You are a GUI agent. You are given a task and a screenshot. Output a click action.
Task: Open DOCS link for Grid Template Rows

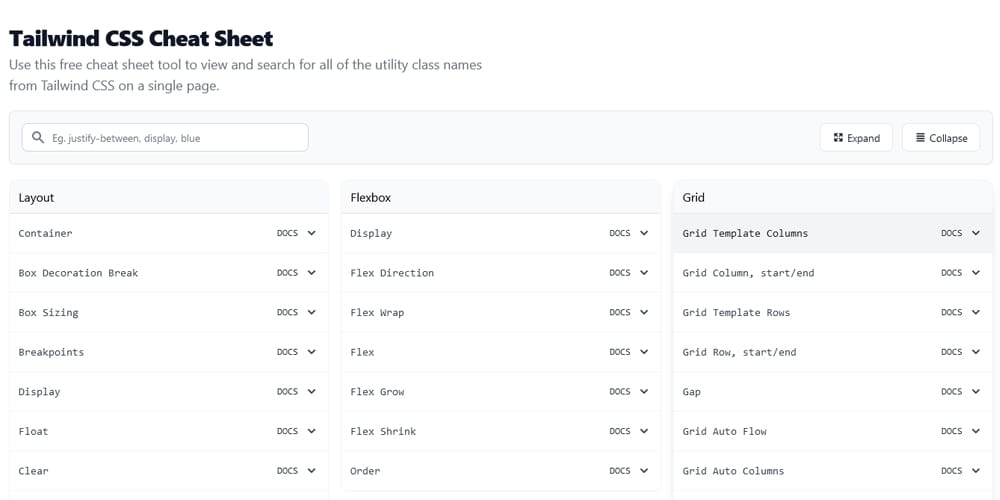(x=952, y=312)
